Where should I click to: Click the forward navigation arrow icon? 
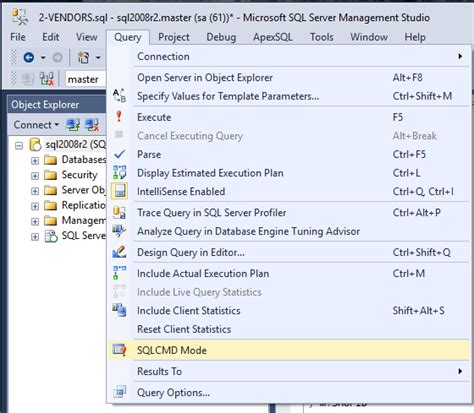tap(57, 58)
